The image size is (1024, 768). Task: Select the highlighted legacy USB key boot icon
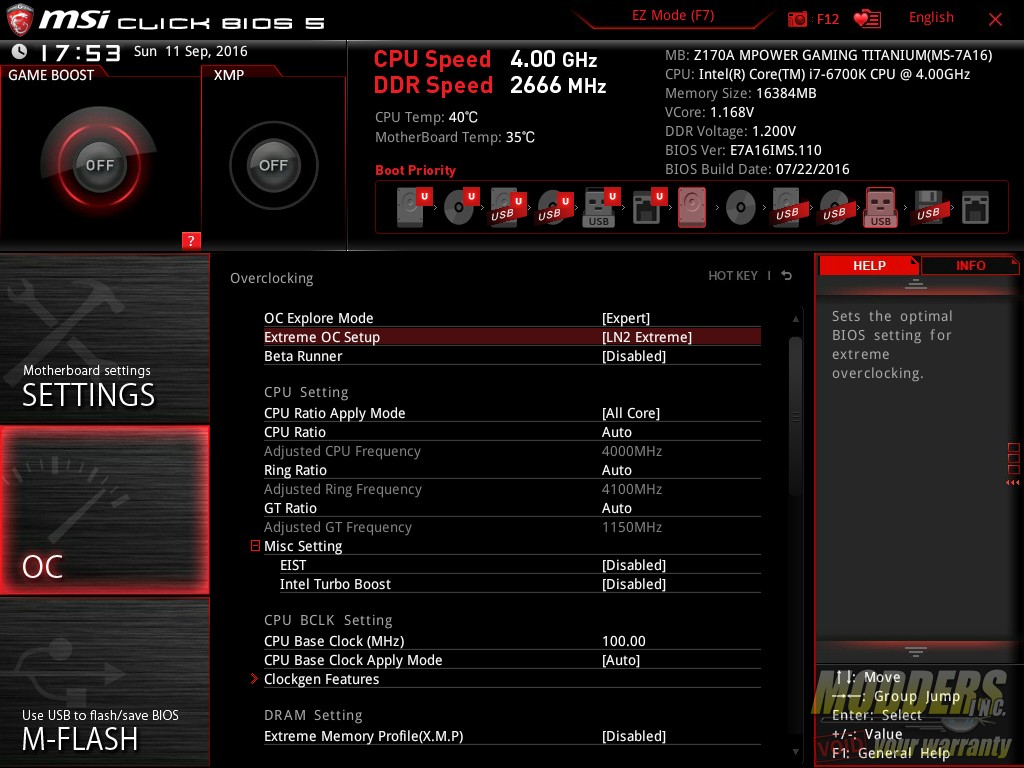[x=881, y=207]
